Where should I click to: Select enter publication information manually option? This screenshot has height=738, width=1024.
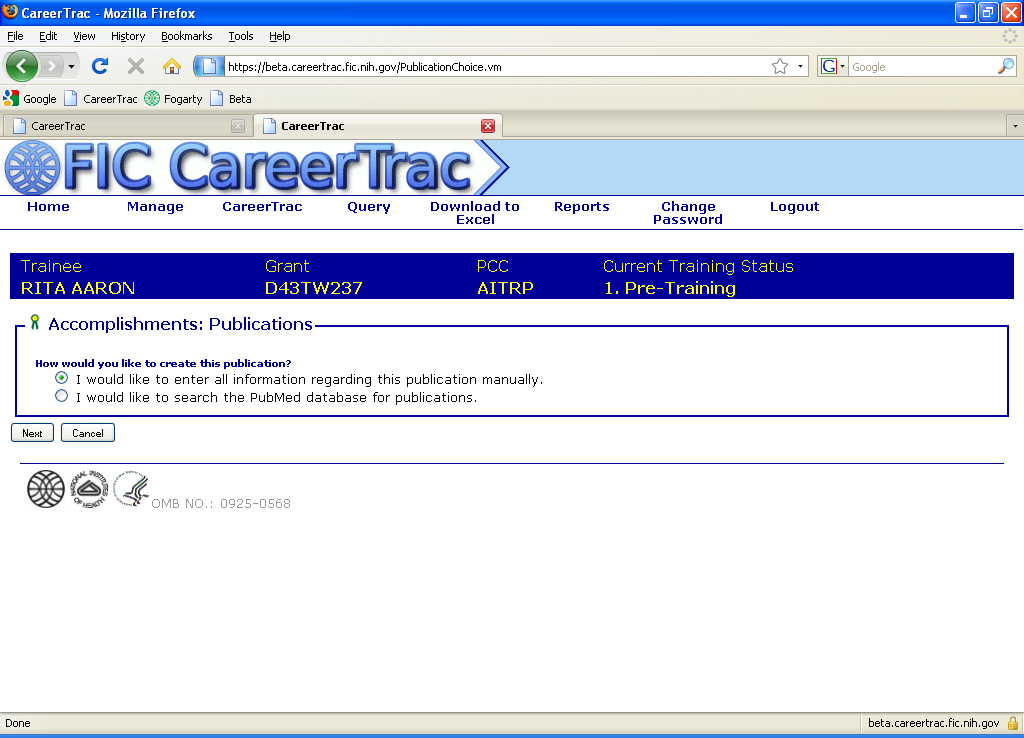click(61, 378)
